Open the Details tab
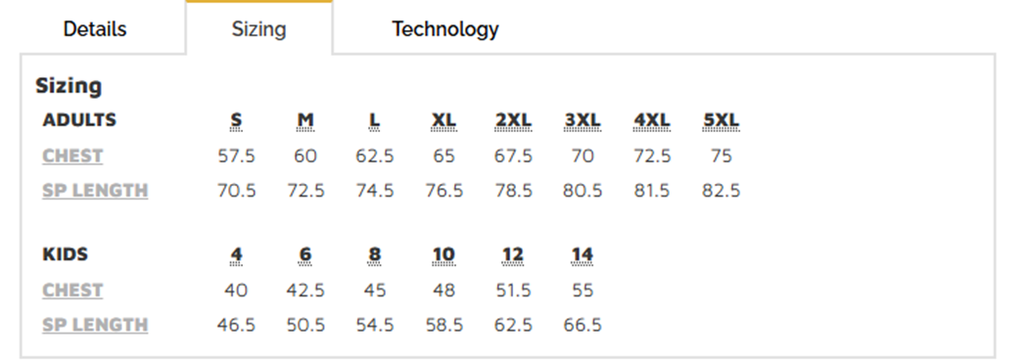This screenshot has height=363, width=1024. click(x=95, y=29)
